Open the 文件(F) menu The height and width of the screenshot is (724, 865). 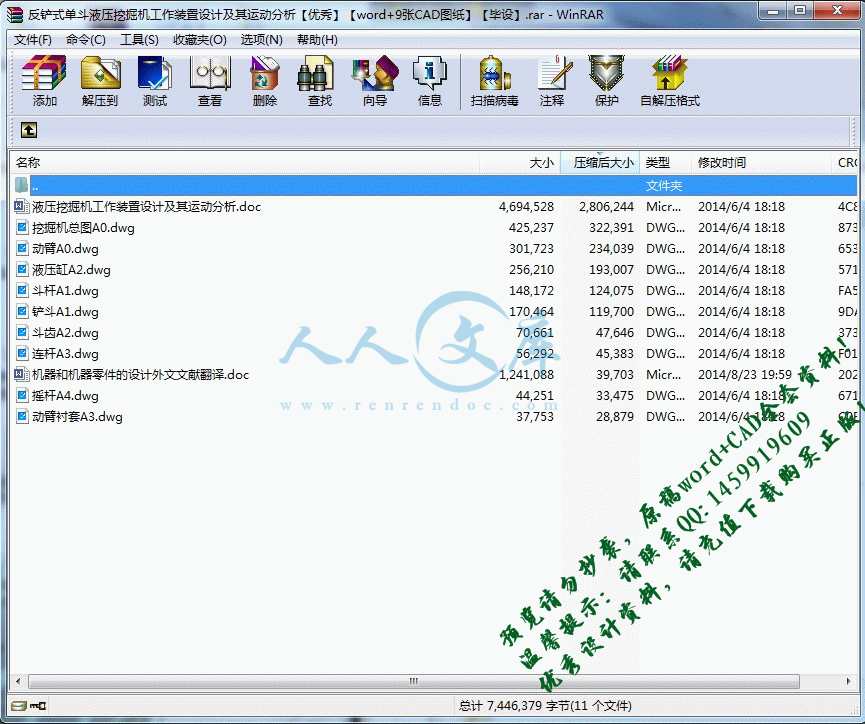(x=33, y=40)
